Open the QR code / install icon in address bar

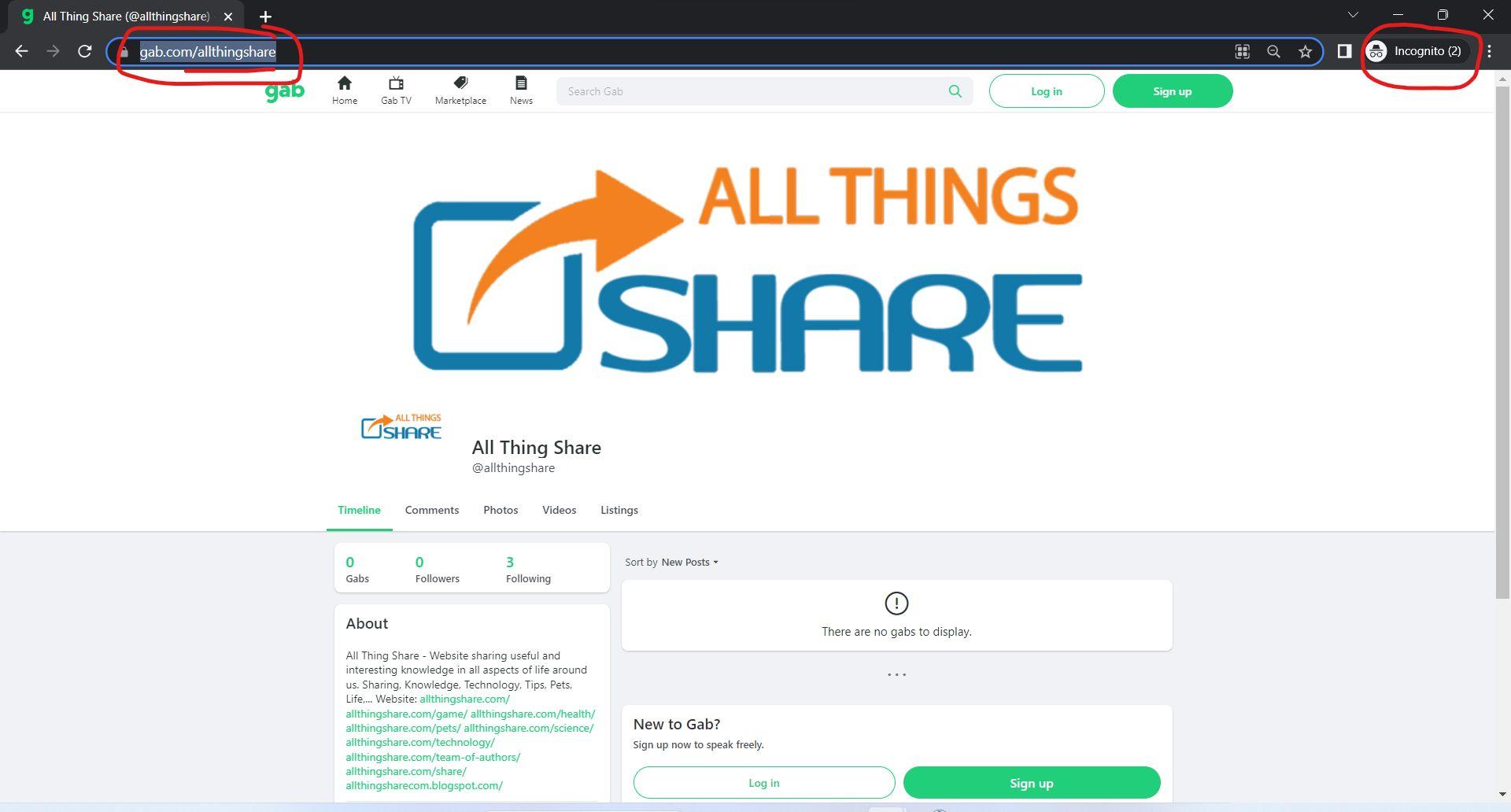tap(1242, 51)
